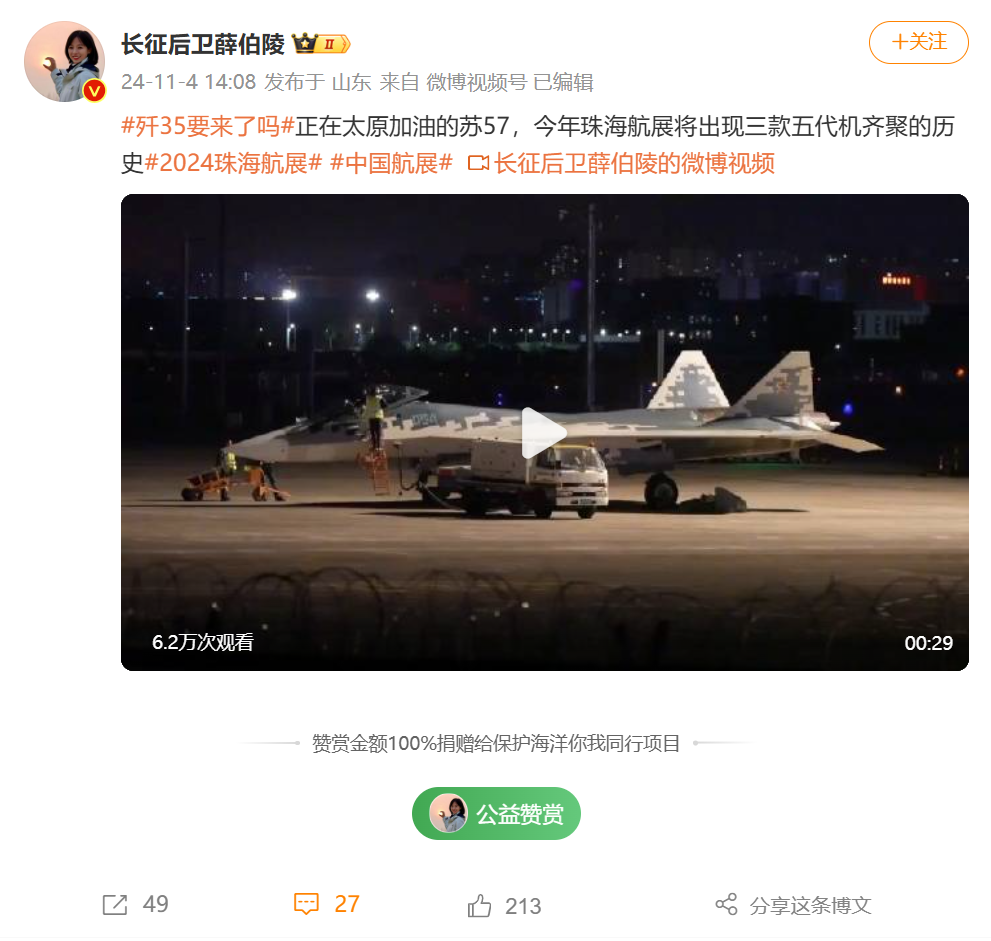Open the #2024珠海航展# hashtag
The image size is (991, 941).
(233, 163)
